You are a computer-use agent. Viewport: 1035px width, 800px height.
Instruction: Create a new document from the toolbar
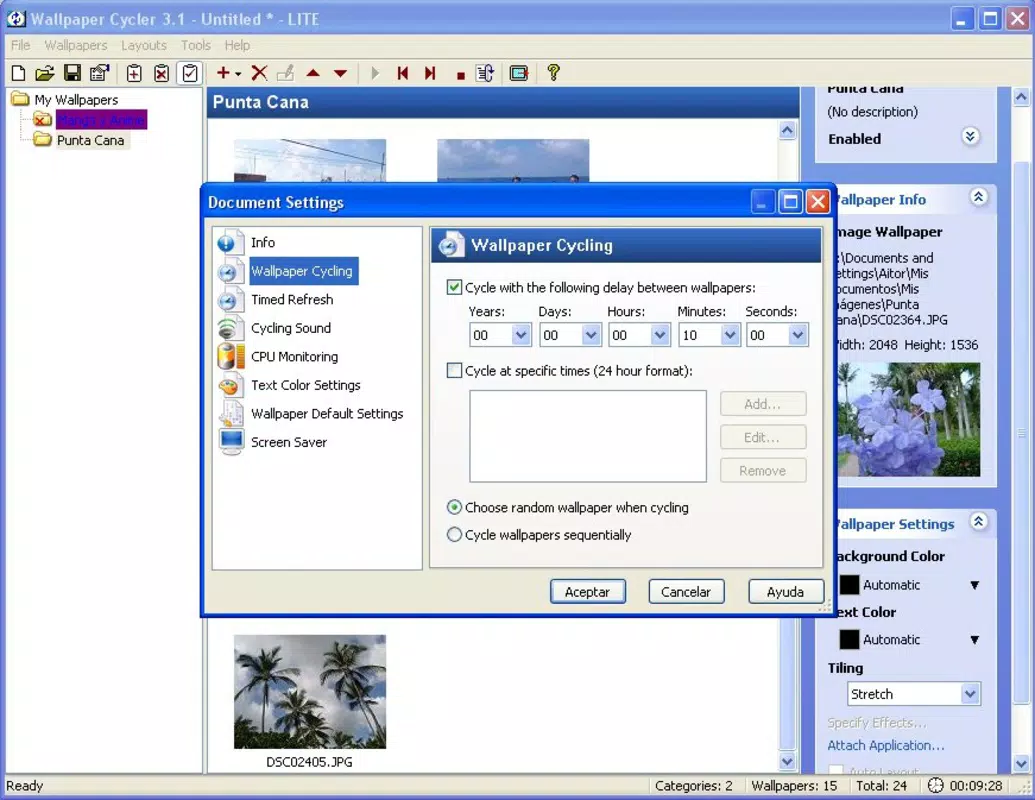click(18, 73)
